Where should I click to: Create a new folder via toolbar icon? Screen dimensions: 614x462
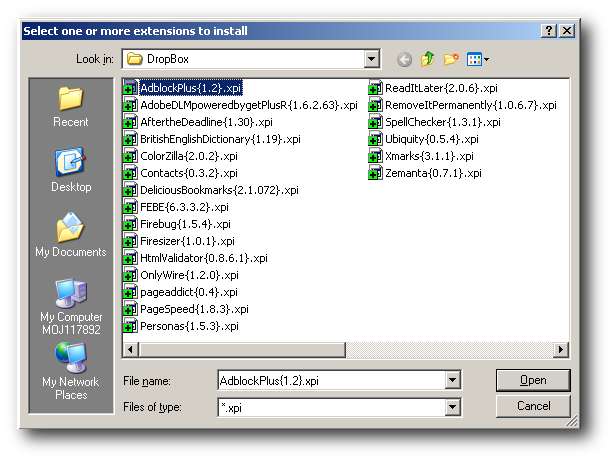point(451,60)
